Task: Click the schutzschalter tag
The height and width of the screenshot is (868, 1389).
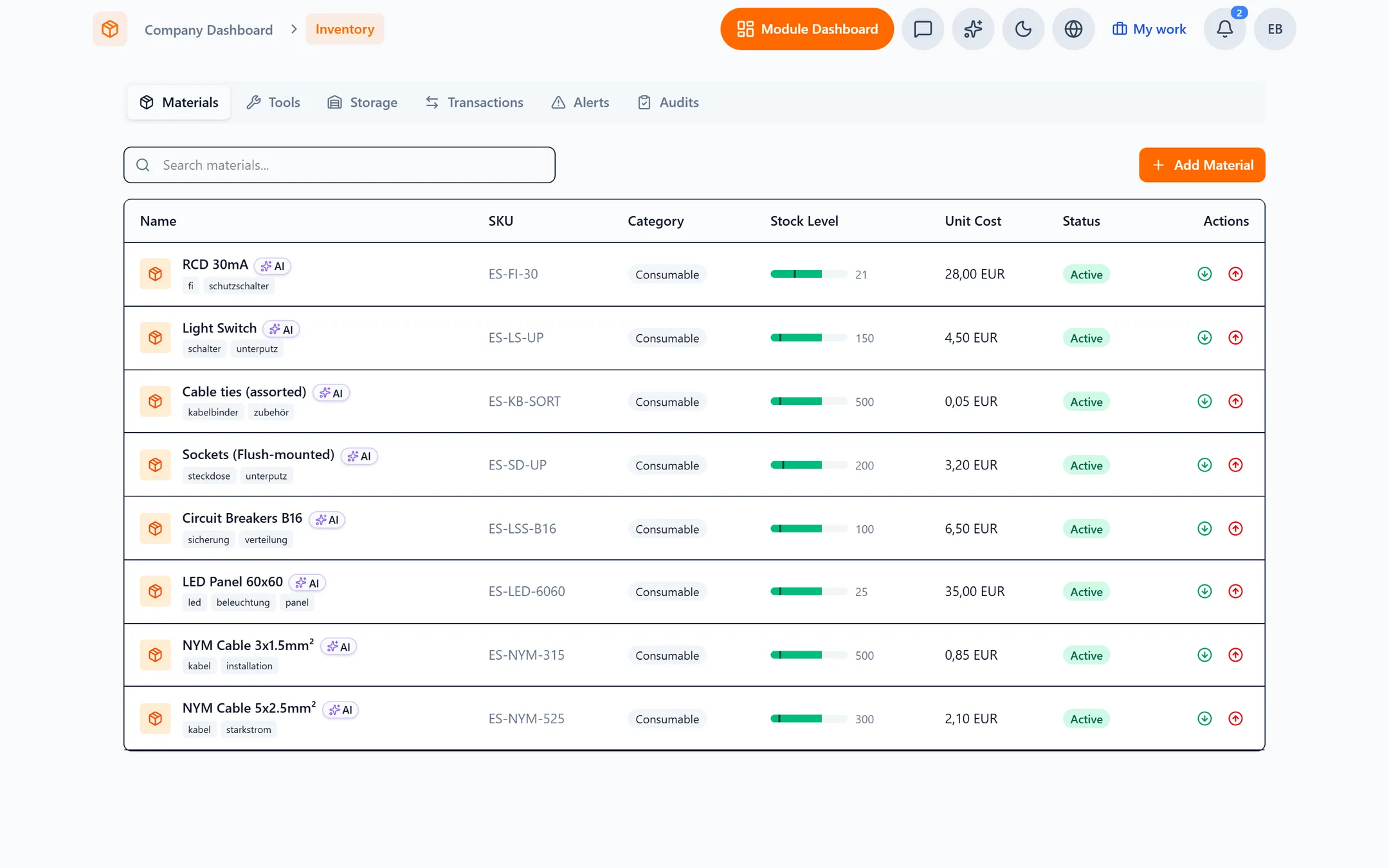Action: coord(239,286)
